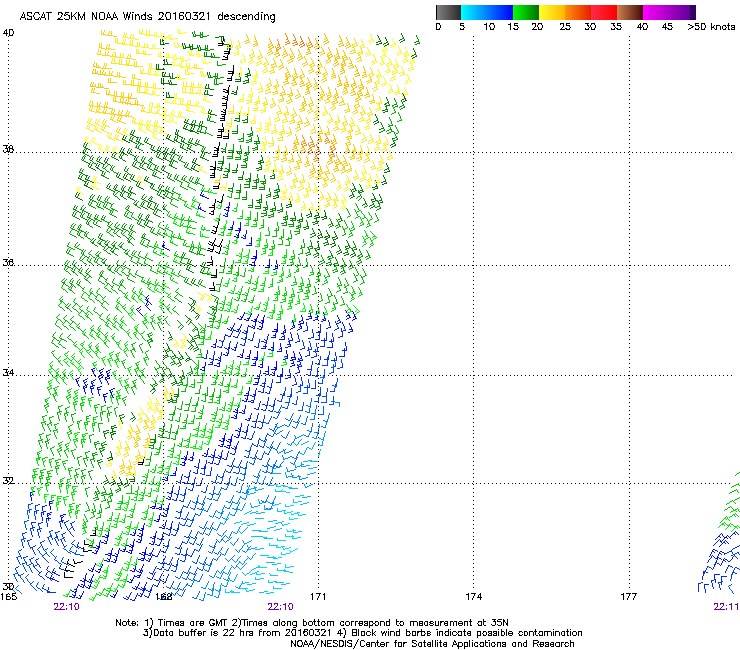
Task: Click the yellow 20-25 knots color segment
Action: coord(552,12)
